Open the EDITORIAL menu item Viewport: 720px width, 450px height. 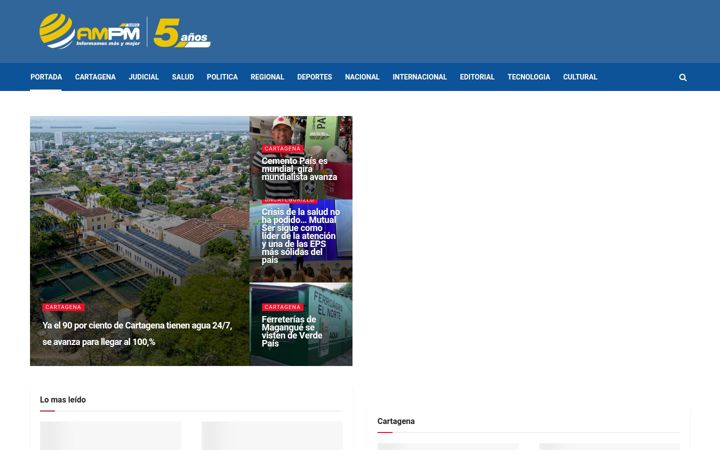click(477, 77)
